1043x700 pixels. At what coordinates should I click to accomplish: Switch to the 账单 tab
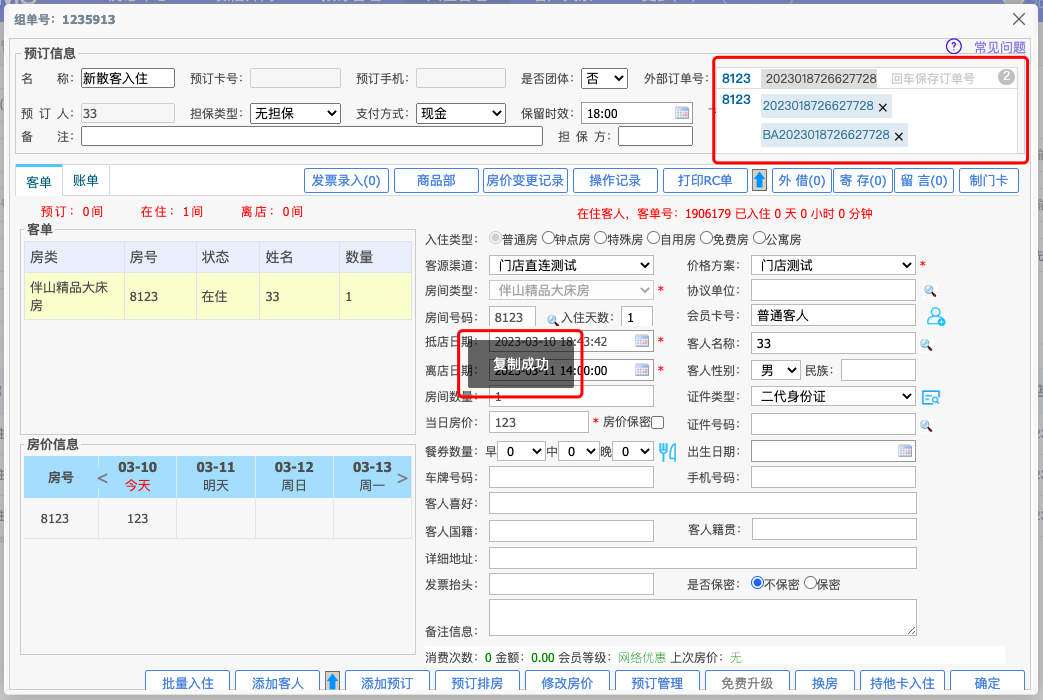pyautogui.click(x=86, y=180)
